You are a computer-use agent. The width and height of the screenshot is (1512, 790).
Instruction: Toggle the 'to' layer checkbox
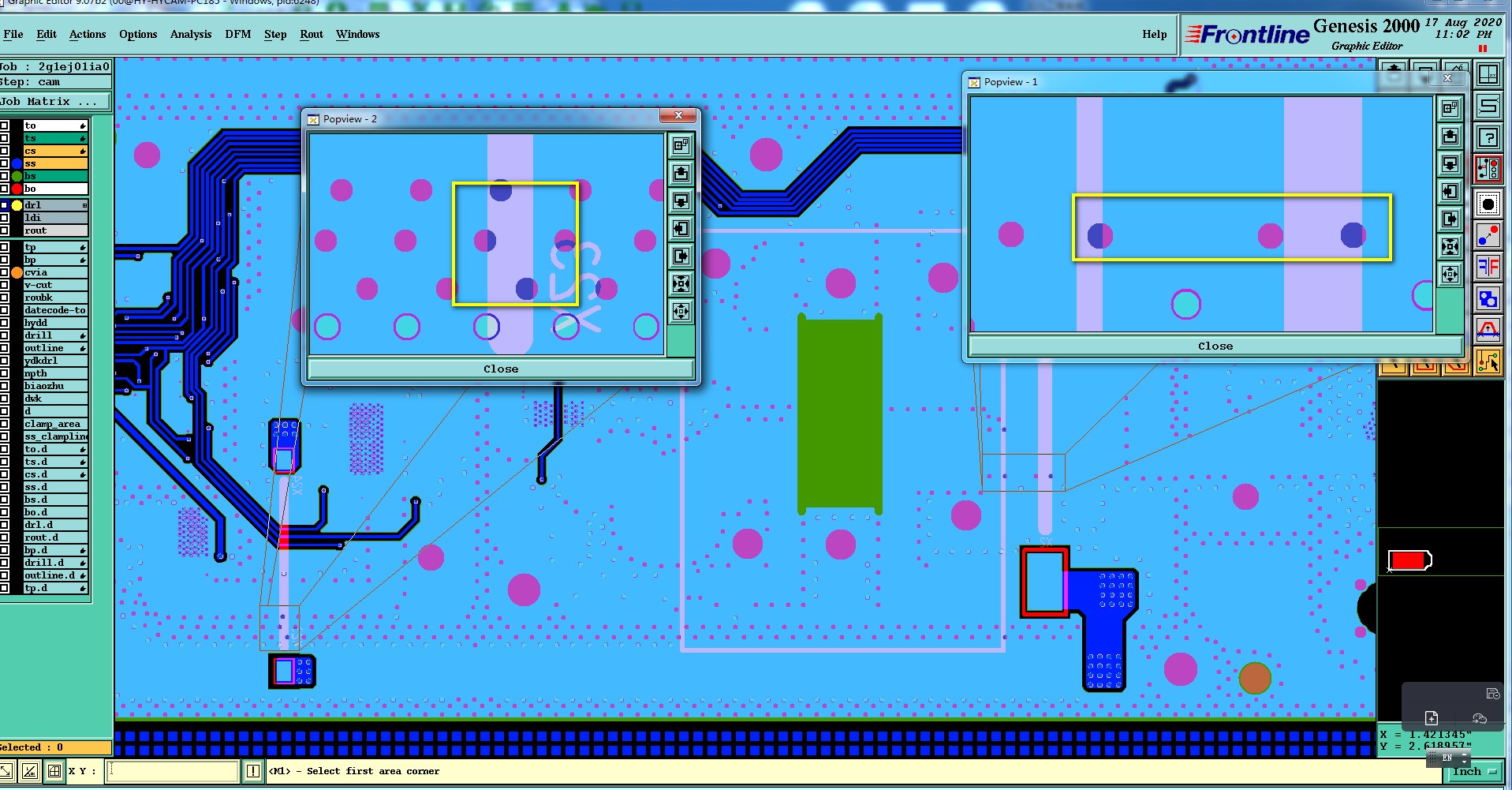point(5,125)
